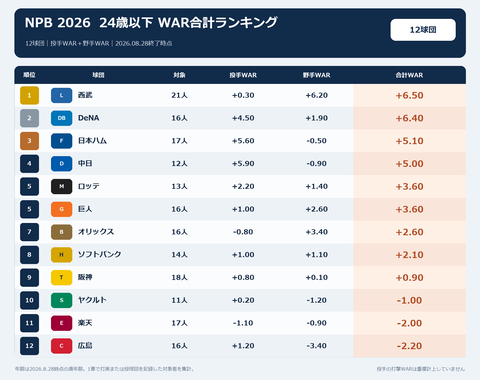Click the Hiroshima C team icon
Image resolution: width=480 pixels, height=380 pixels.
[61, 346]
